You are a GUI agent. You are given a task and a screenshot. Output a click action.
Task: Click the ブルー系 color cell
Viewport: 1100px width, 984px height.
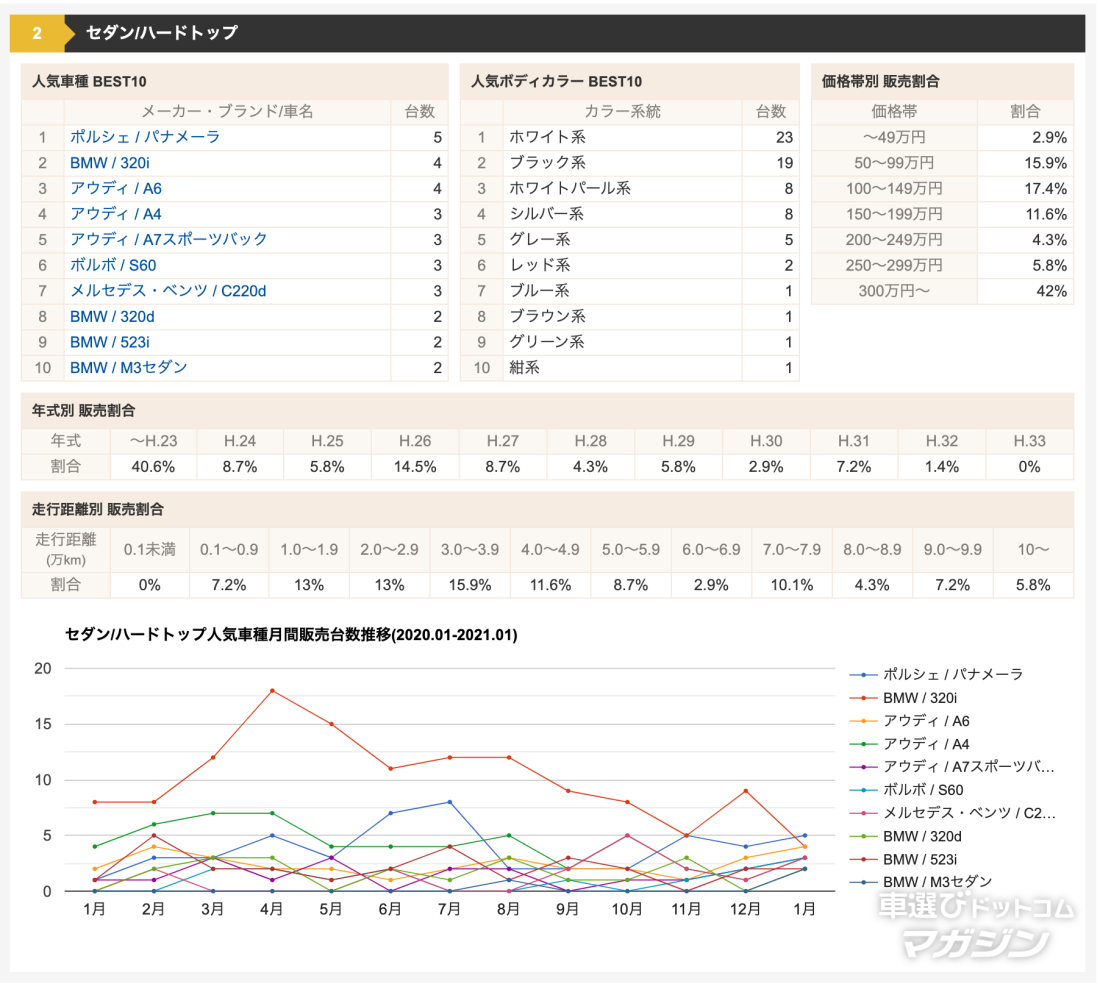pos(622,290)
